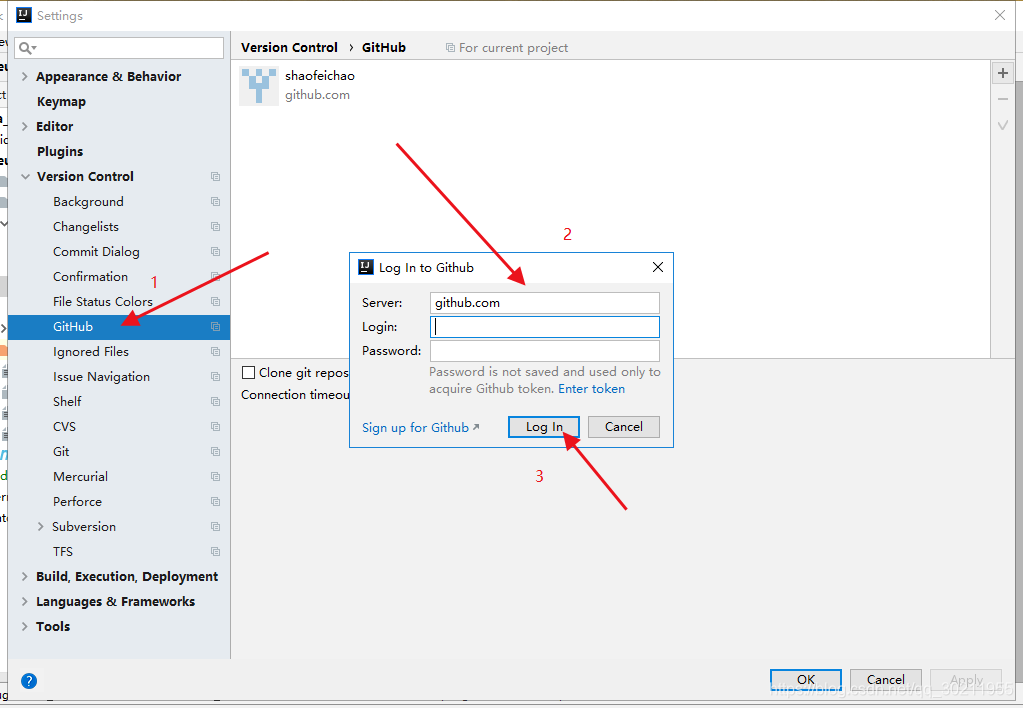The height and width of the screenshot is (708, 1023).
Task: Open the Background settings page
Action: [x=88, y=202]
